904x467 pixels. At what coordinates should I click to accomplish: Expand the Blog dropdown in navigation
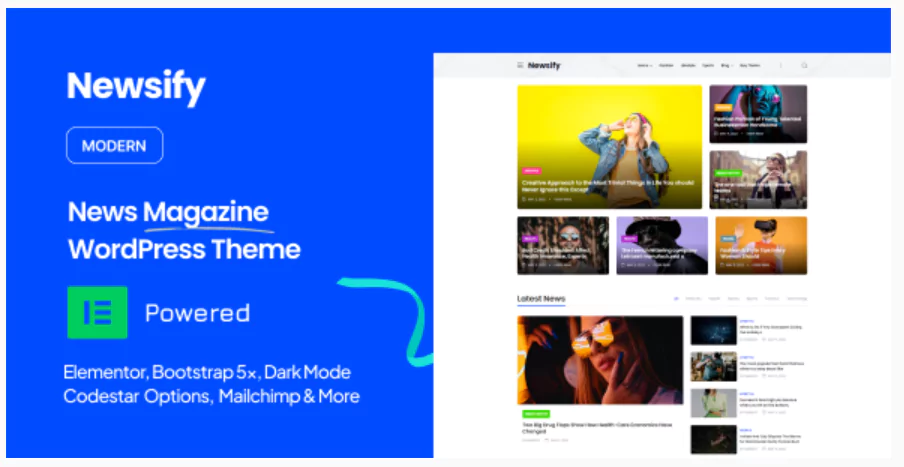click(726, 65)
